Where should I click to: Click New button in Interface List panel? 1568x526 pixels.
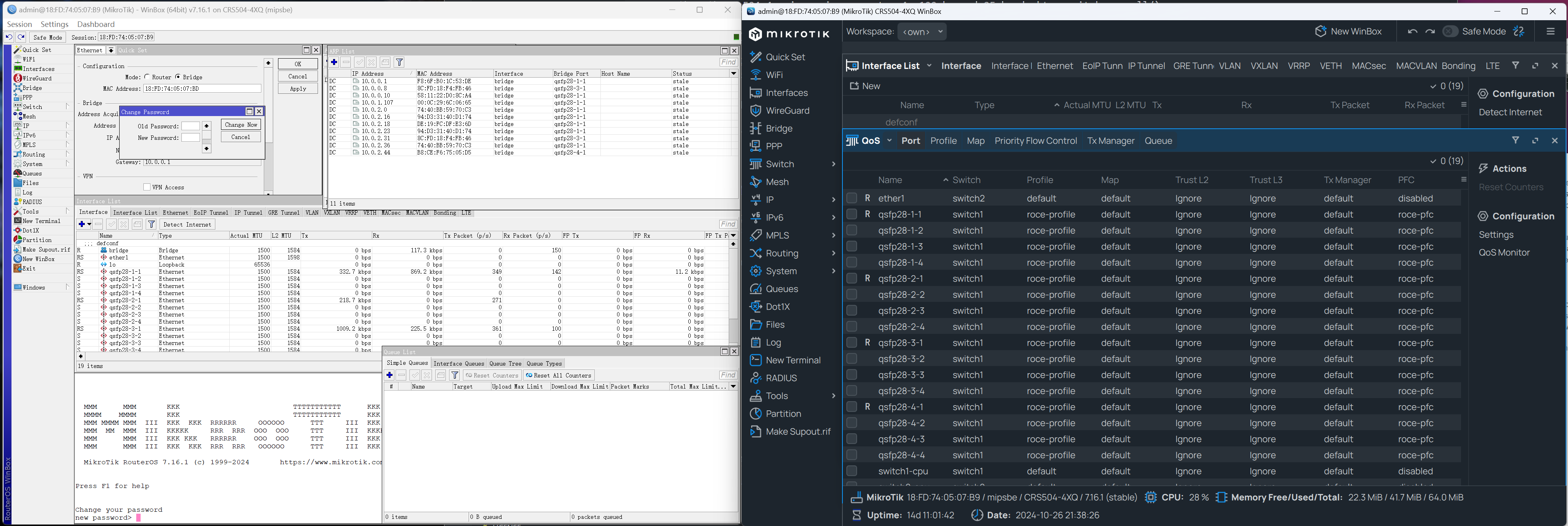(865, 86)
